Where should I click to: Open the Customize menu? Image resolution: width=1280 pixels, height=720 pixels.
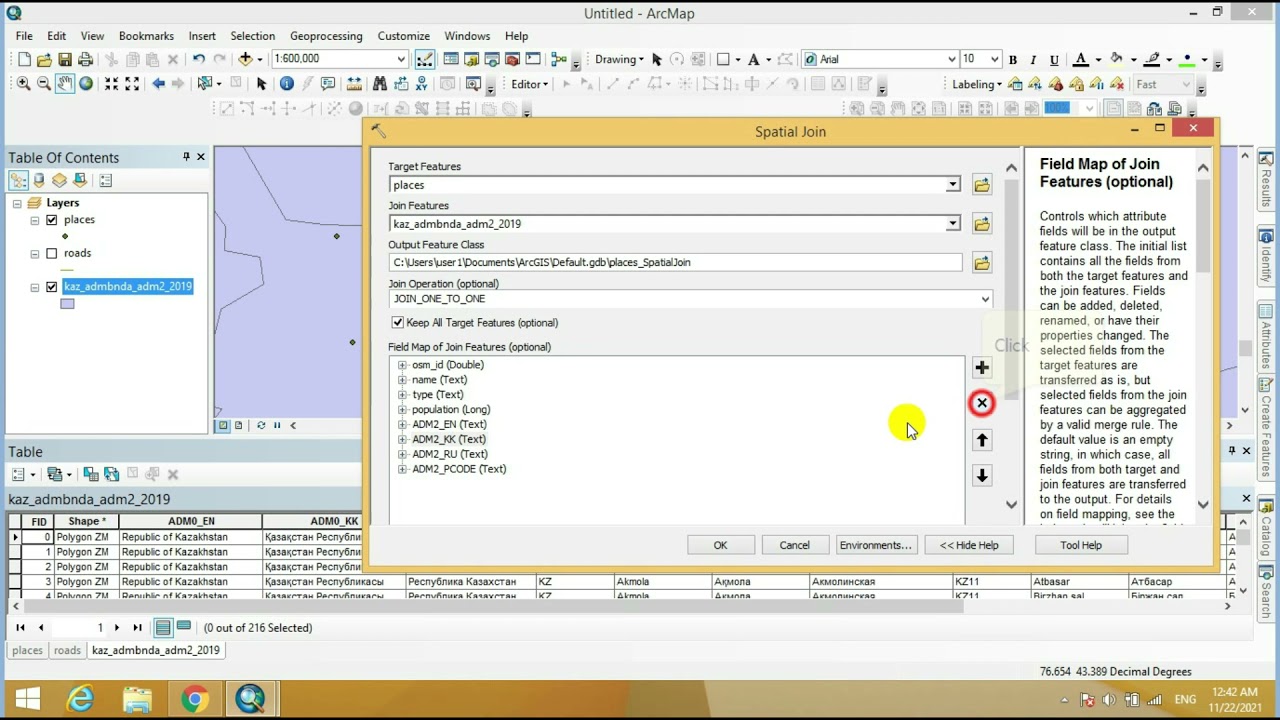point(403,36)
